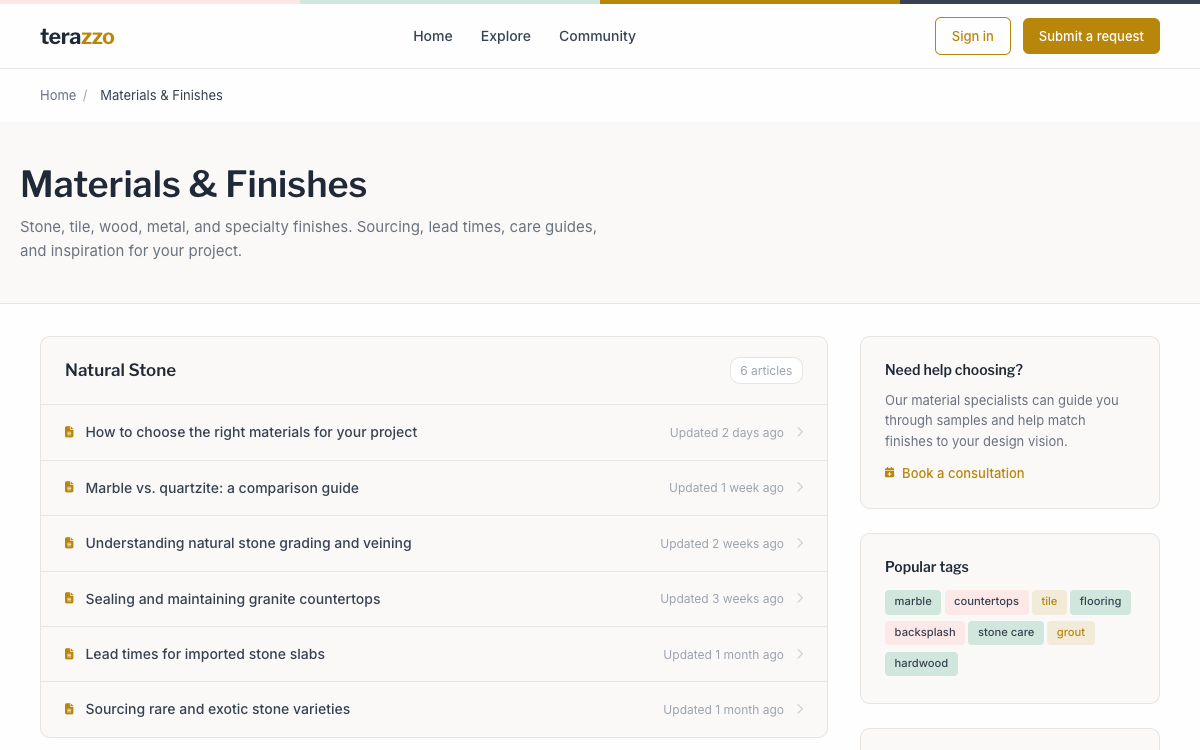1200x750 pixels.
Task: Click chevron on 'Understanding natural stone grading' row
Action: pos(800,543)
